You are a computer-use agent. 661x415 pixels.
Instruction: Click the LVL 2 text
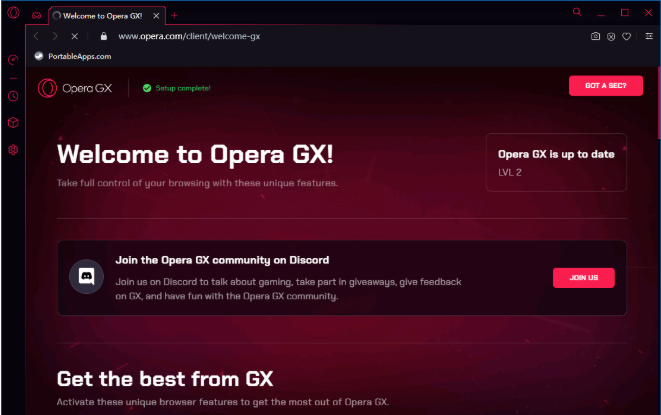pos(510,172)
